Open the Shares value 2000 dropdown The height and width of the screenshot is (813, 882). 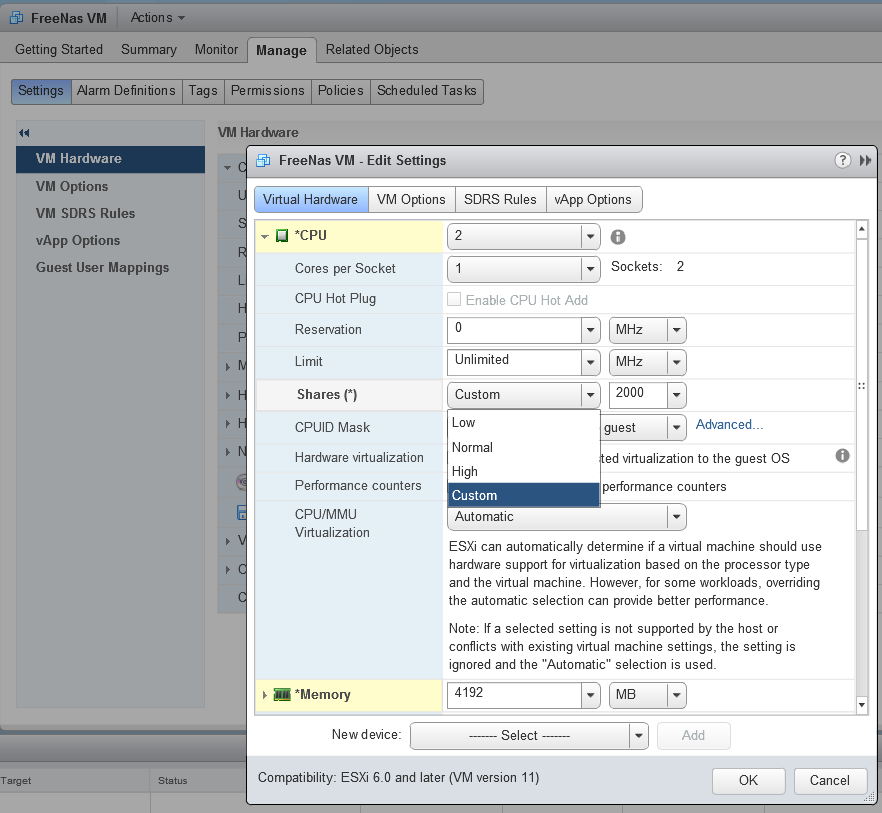point(676,394)
